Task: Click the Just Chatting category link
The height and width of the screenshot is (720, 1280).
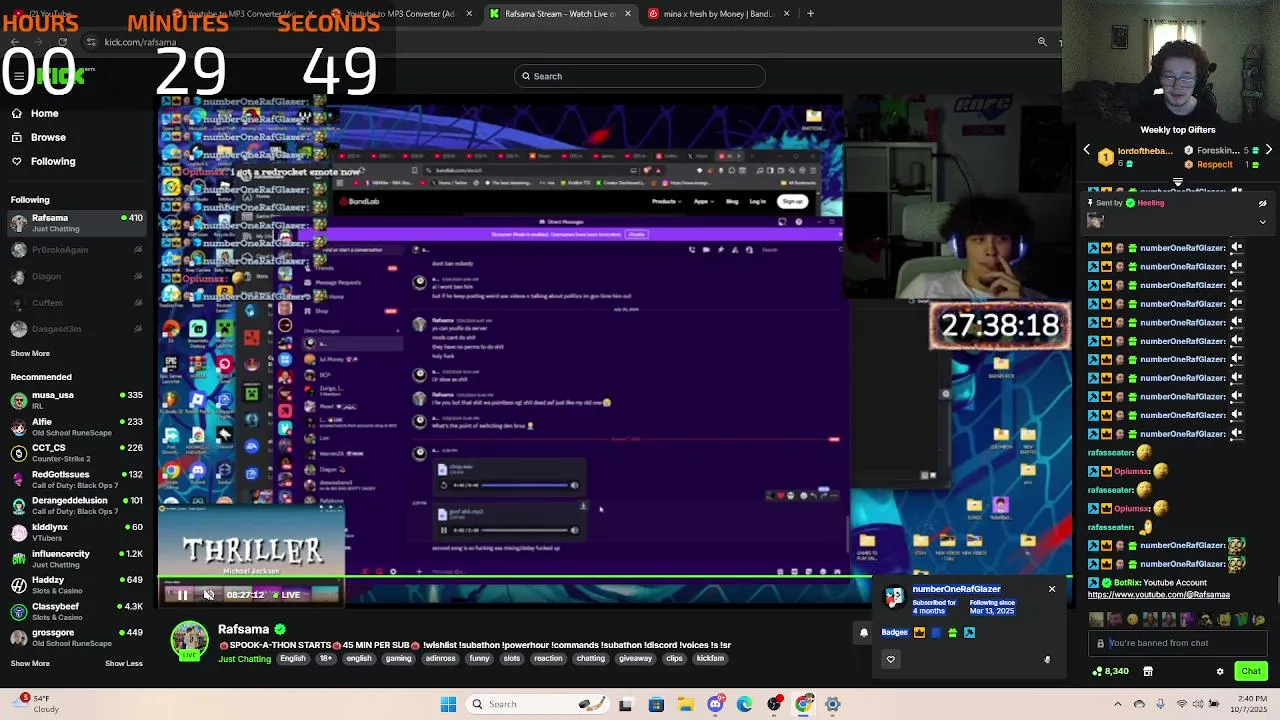Action: pyautogui.click(x=244, y=659)
